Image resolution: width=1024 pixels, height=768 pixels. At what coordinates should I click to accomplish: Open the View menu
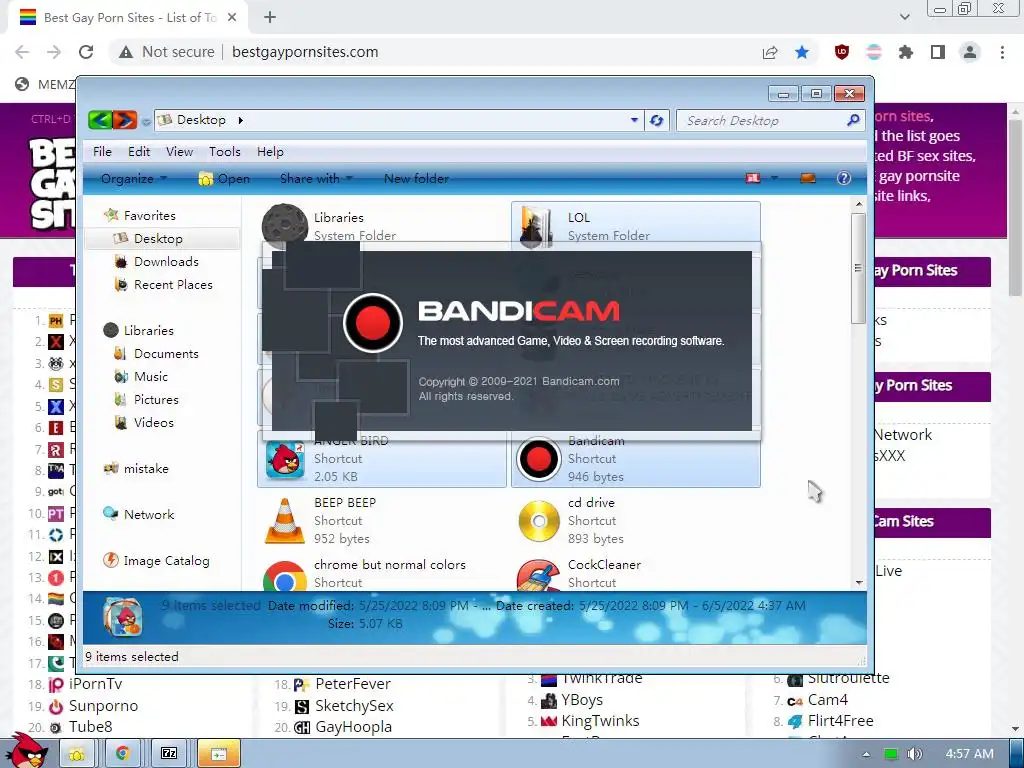tap(179, 152)
